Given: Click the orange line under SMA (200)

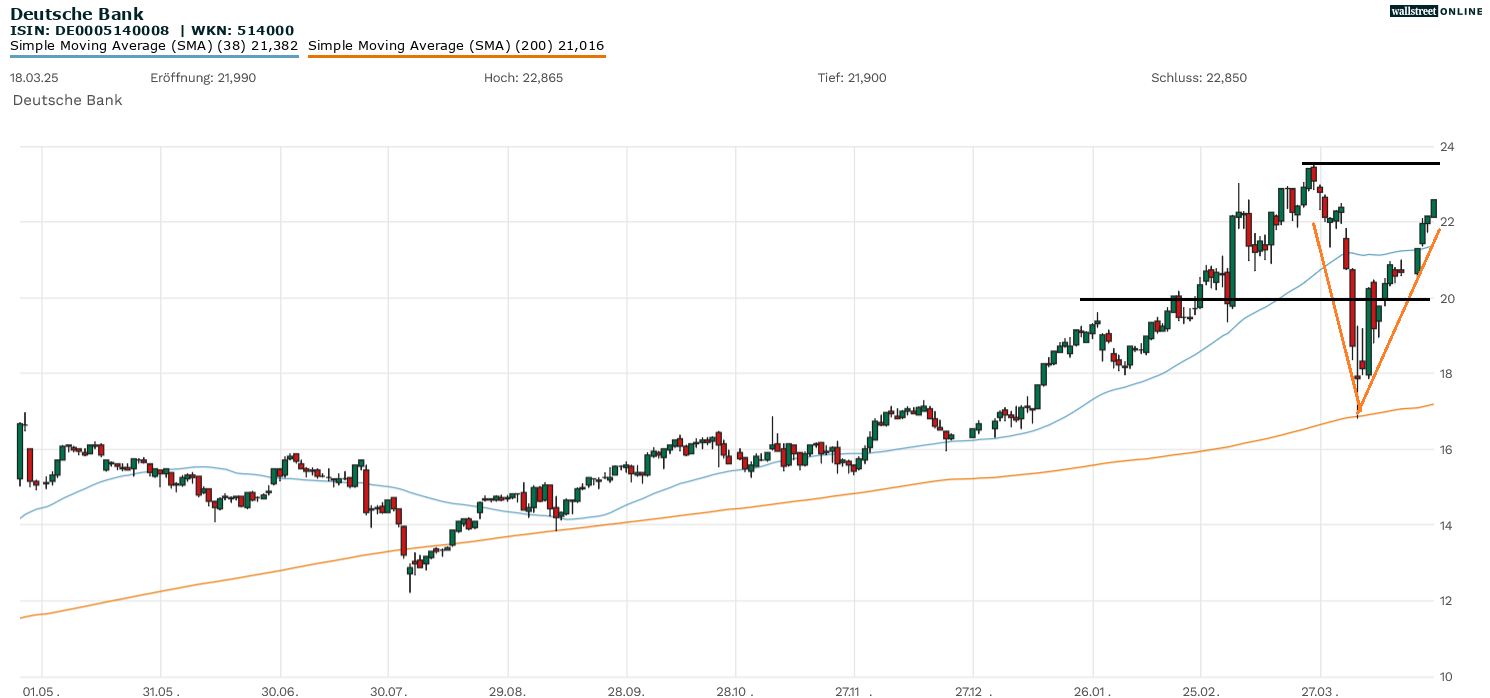Looking at the screenshot, I should point(456,56).
